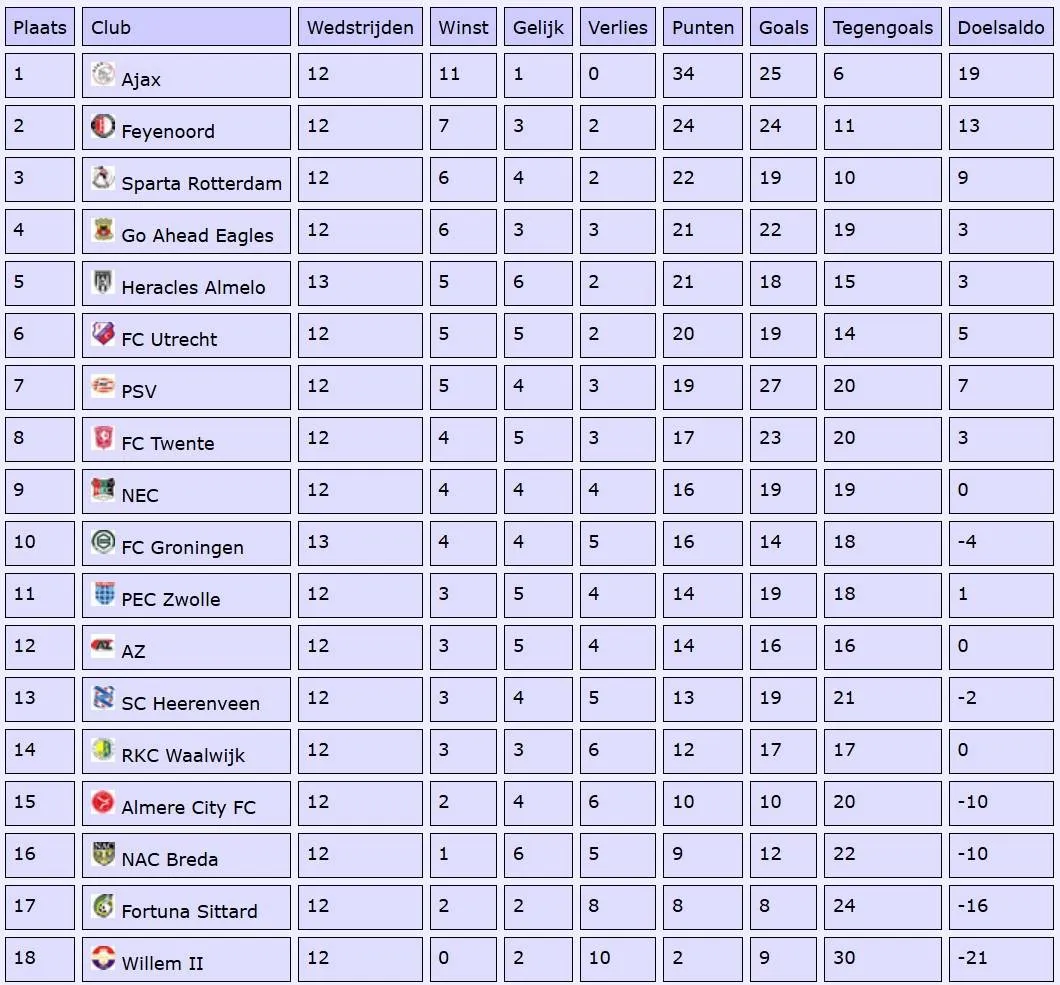Click the Sparta Rotterdam logo icon

103,178
